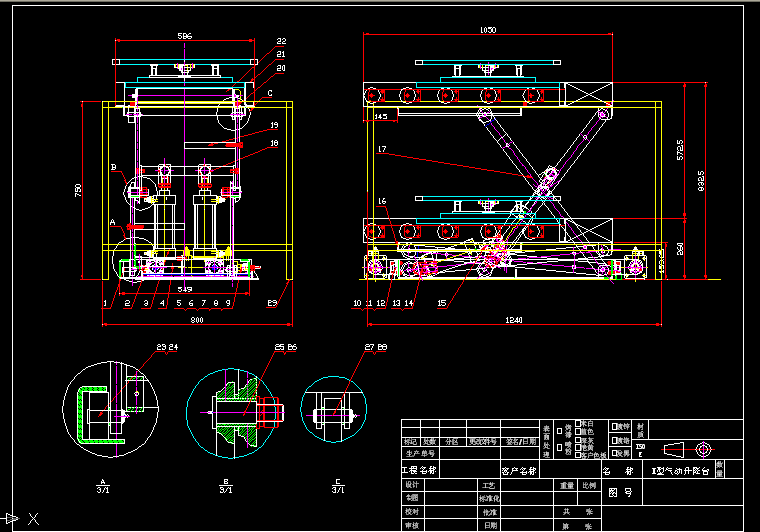
Task: Click part number 17 leader label
Action: [x=382, y=149]
